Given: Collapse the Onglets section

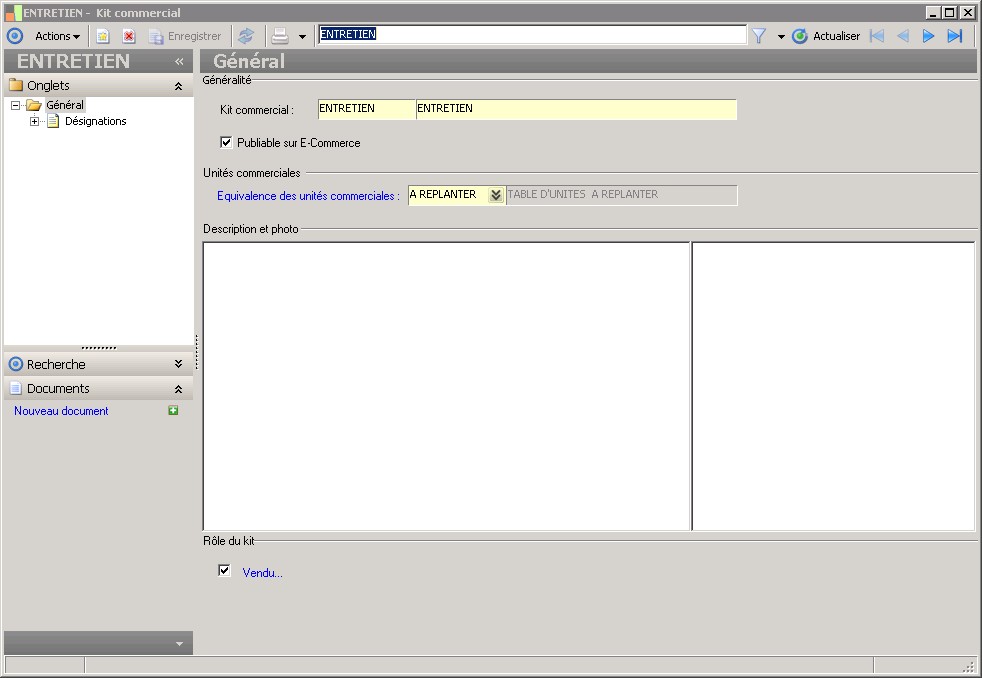Looking at the screenshot, I should [178, 86].
